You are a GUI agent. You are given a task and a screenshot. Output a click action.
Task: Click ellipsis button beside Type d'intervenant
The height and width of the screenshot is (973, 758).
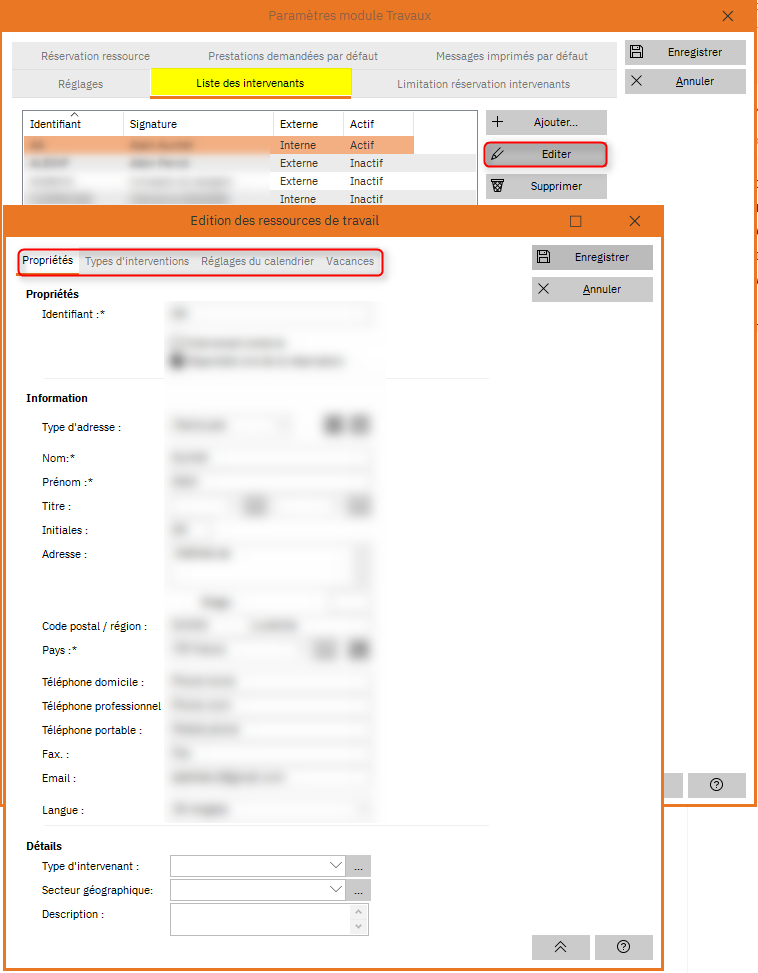pos(359,866)
